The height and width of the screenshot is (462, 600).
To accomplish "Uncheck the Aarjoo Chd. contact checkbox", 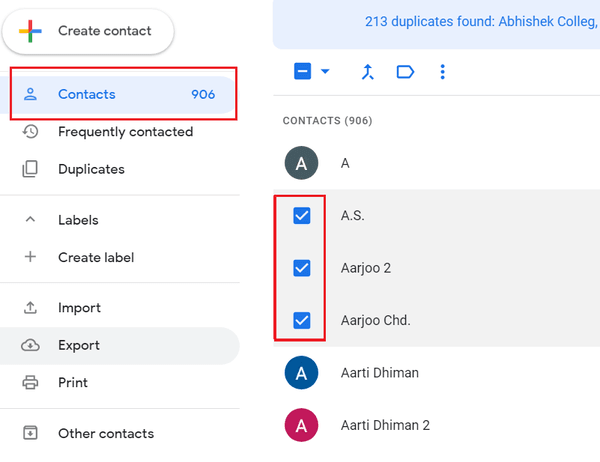I will coord(302,320).
